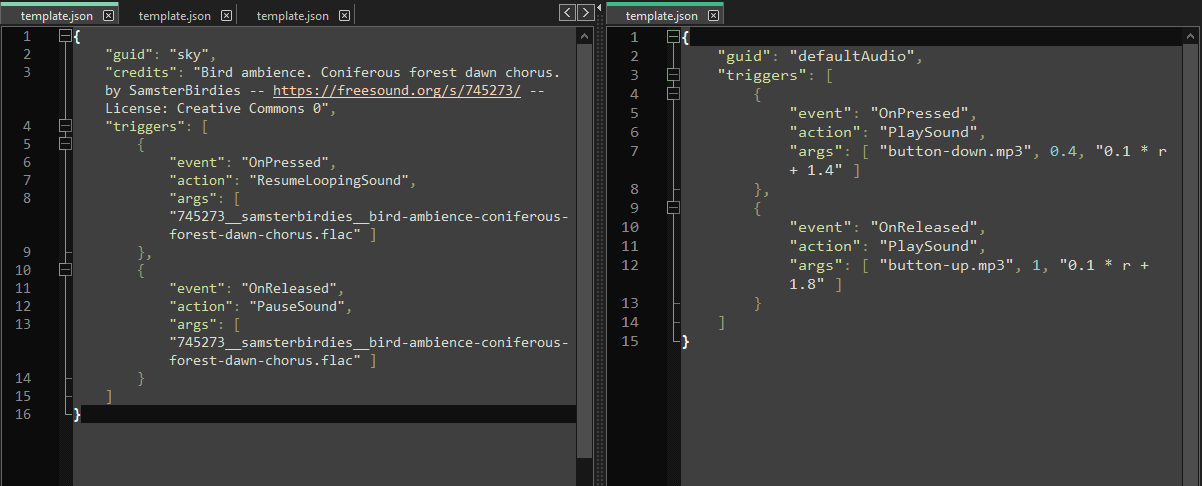Collapse the triggers array in the defaultAudio file
The image size is (1202, 486).
pos(673,75)
